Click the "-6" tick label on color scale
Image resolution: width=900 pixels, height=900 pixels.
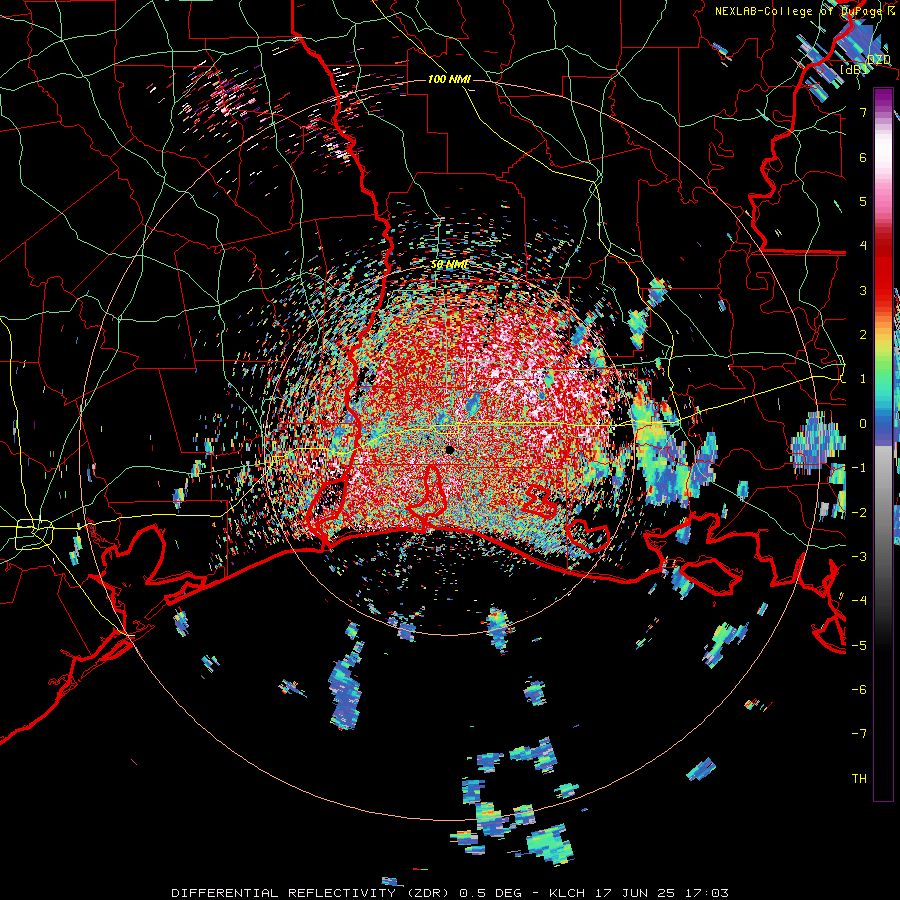click(859, 690)
